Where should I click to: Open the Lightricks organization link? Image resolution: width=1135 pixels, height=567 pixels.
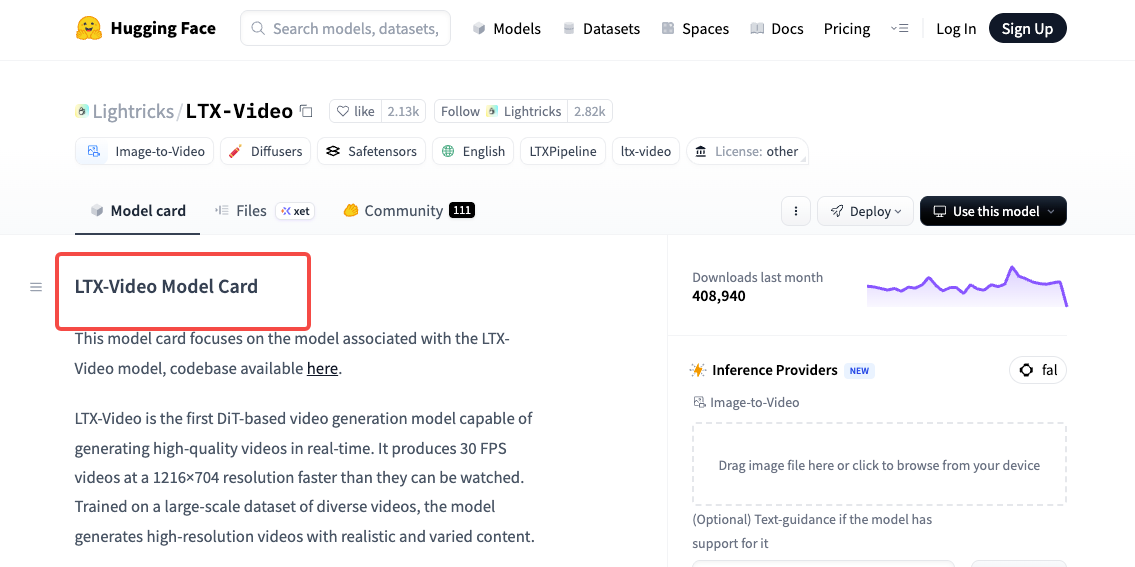point(132,112)
